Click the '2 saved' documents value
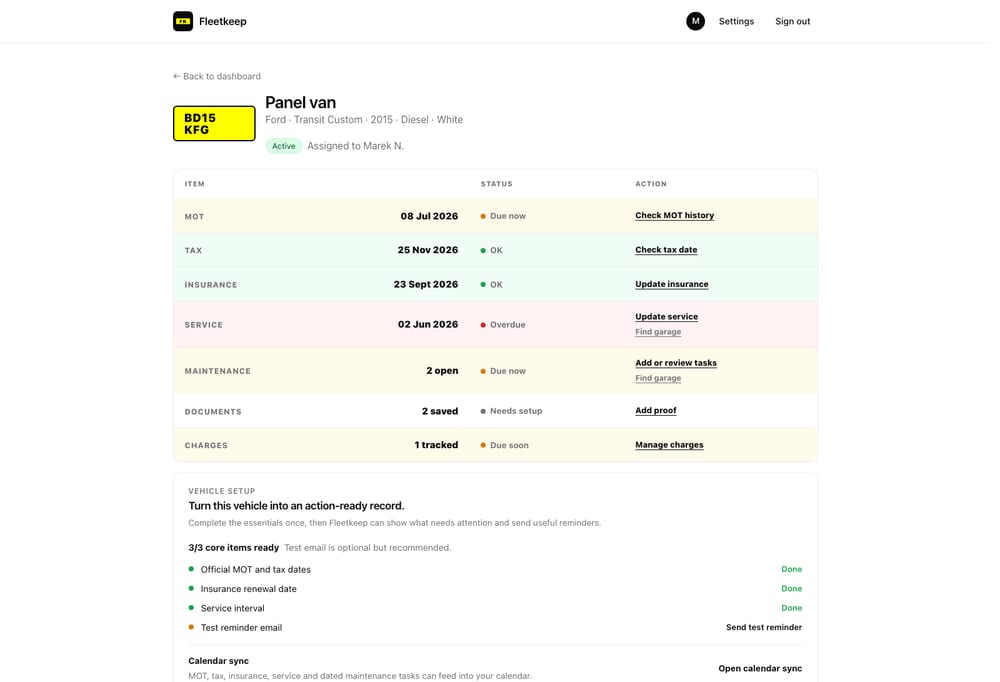Image resolution: width=1000 pixels, height=682 pixels. click(x=440, y=411)
